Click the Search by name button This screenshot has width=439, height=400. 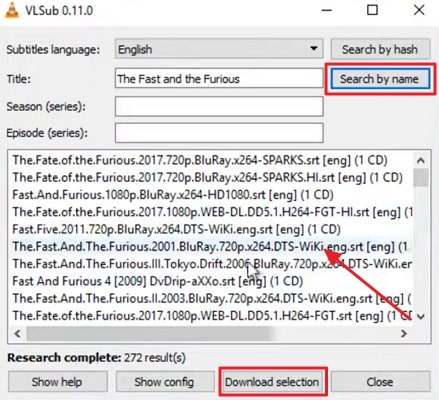pos(379,79)
